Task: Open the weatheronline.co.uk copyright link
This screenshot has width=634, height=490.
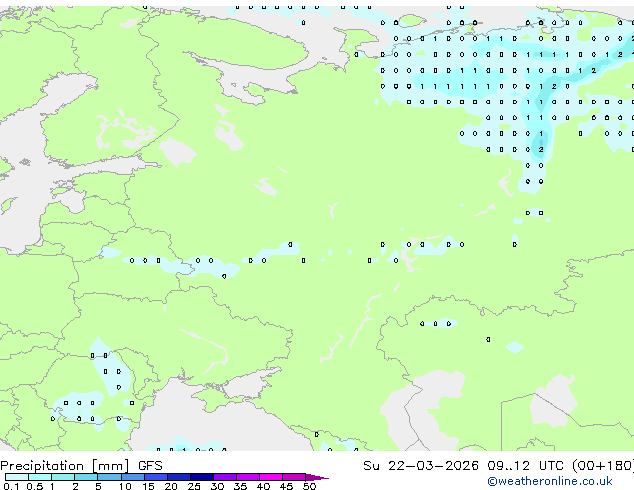Action: coord(550,481)
